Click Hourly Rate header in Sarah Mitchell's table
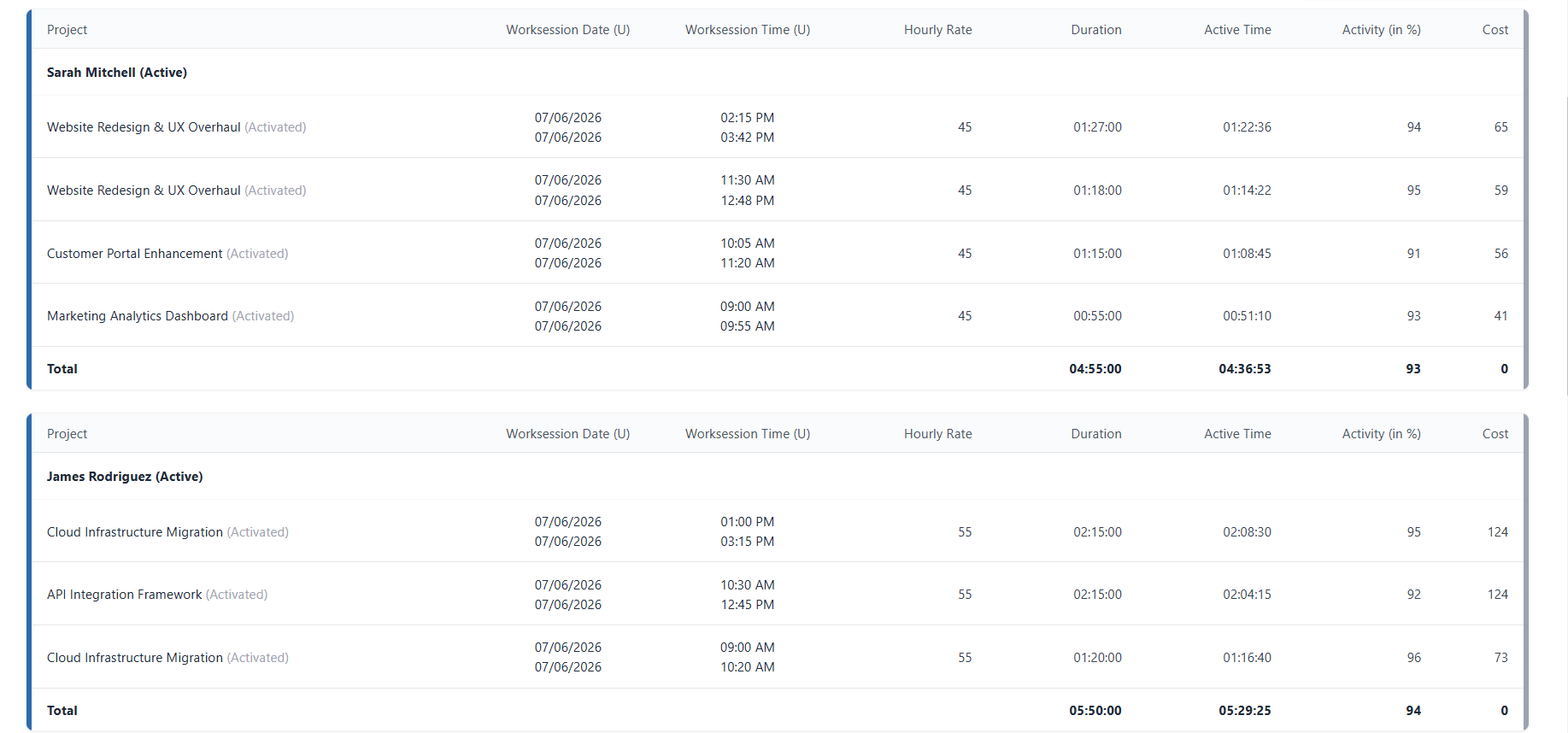 938,30
